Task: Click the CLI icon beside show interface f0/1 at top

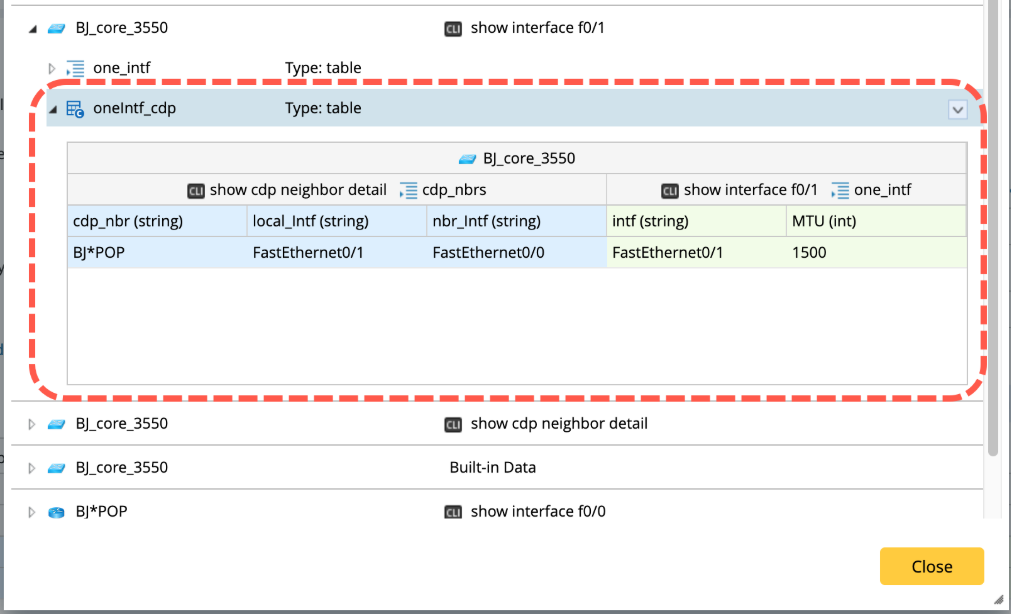Action: 454,29
